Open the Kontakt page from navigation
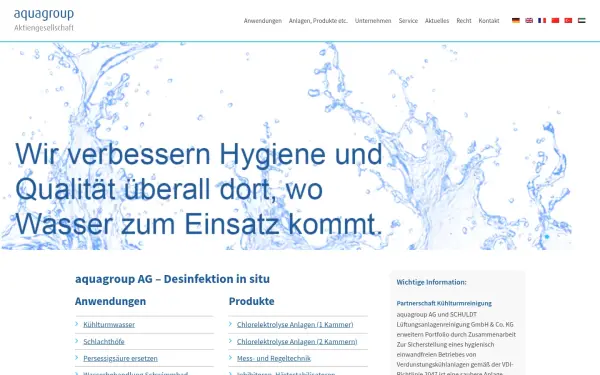 coord(489,21)
